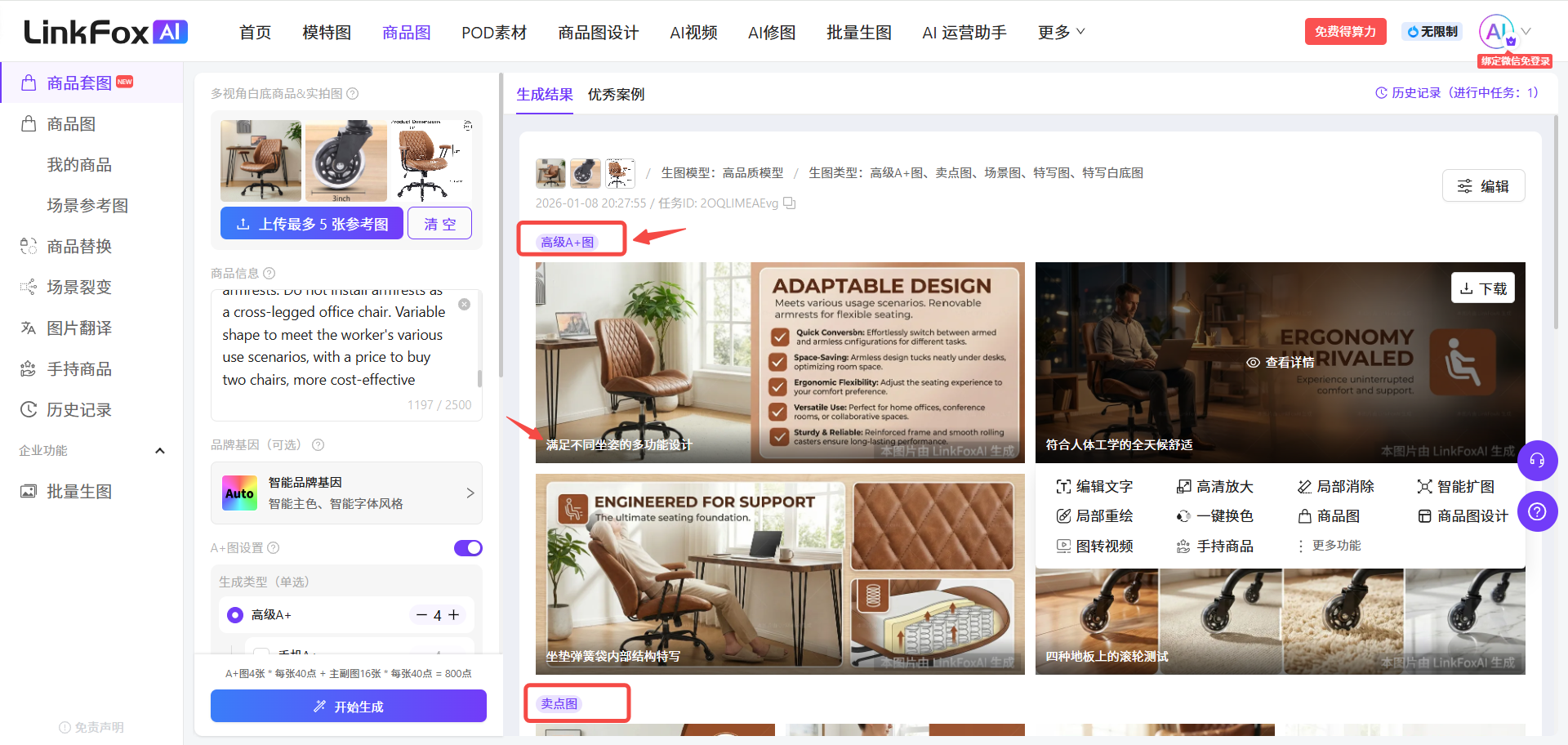Open the ENGINEERED FOR SUPPORT generated image
1568x745 pixels.
tap(780, 573)
